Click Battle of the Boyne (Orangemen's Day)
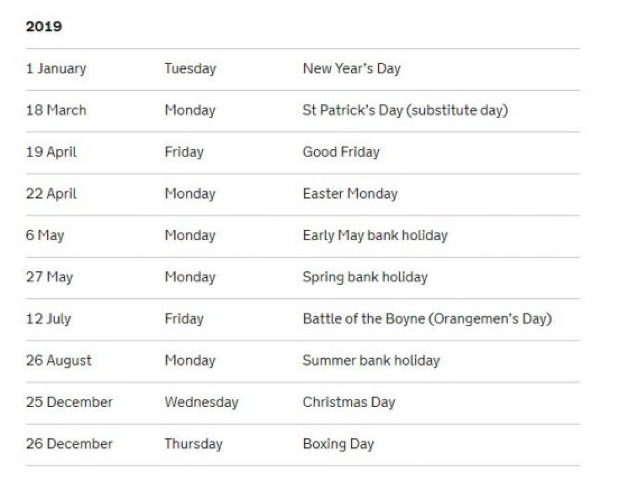This screenshot has height=481, width=628. pos(427,319)
